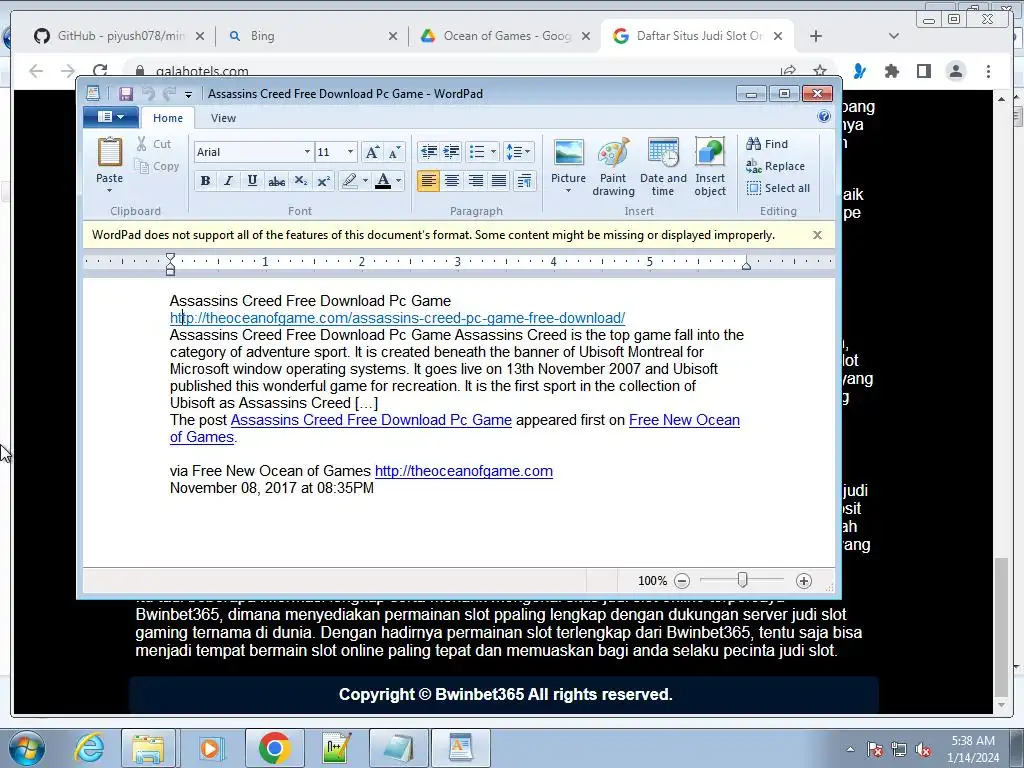Justify the paragraph text
1024x768 pixels.
(499, 181)
